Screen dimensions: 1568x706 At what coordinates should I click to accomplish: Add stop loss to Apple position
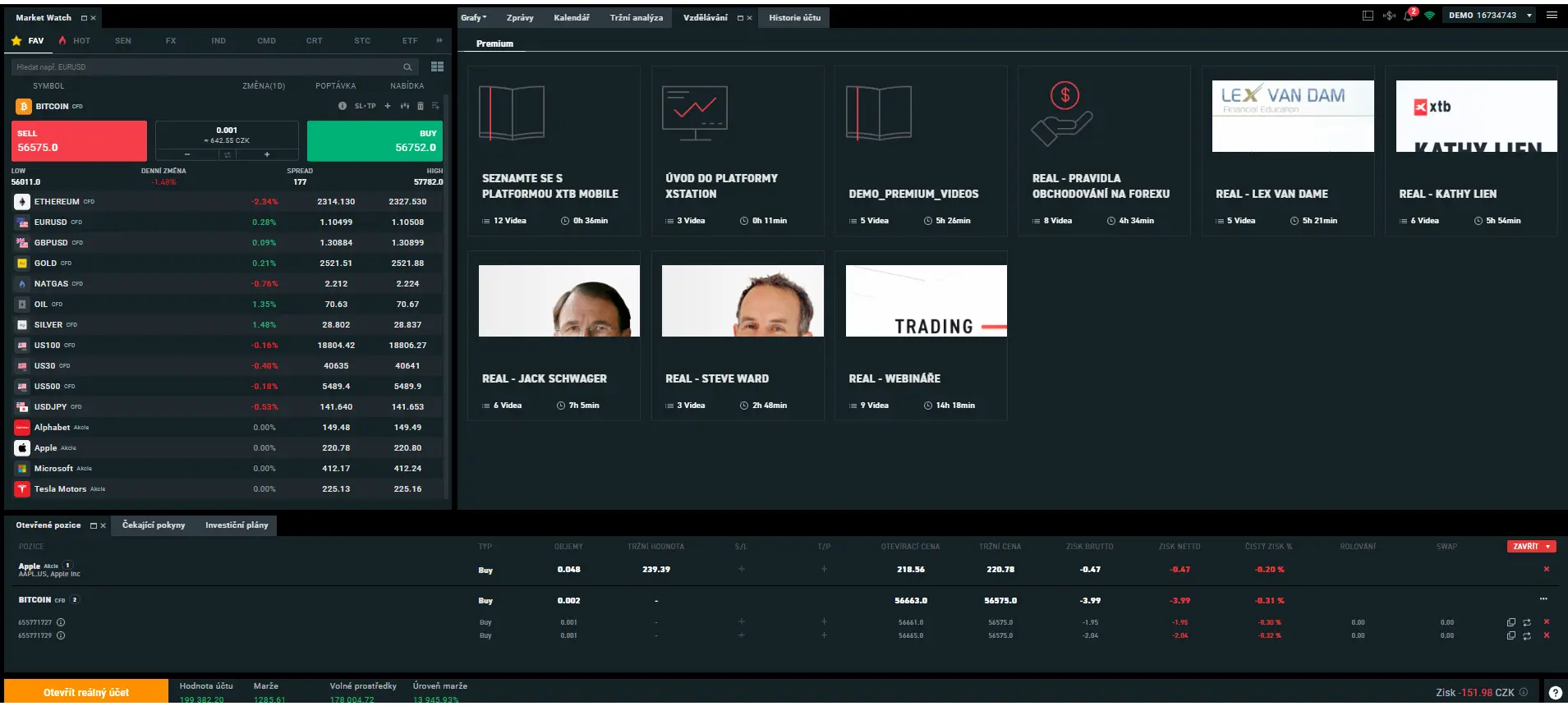741,569
